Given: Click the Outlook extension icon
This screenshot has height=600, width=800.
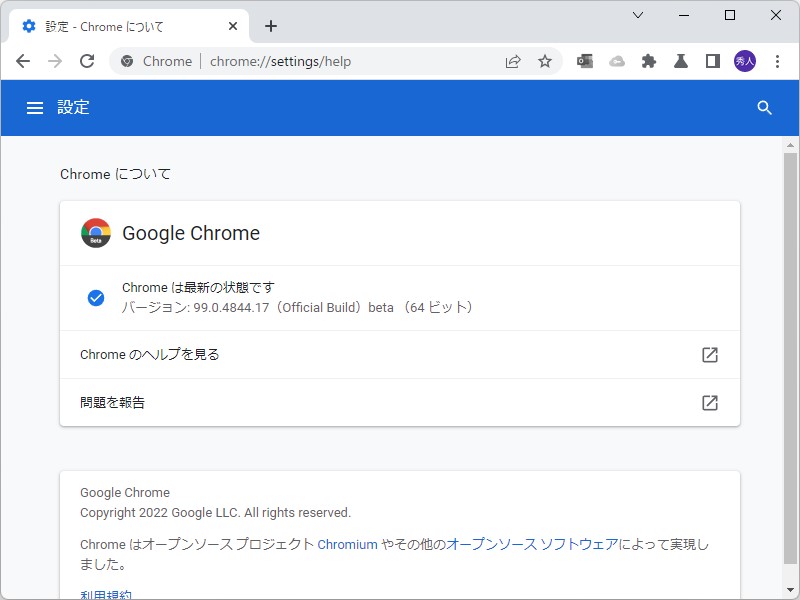Looking at the screenshot, I should 585,61.
